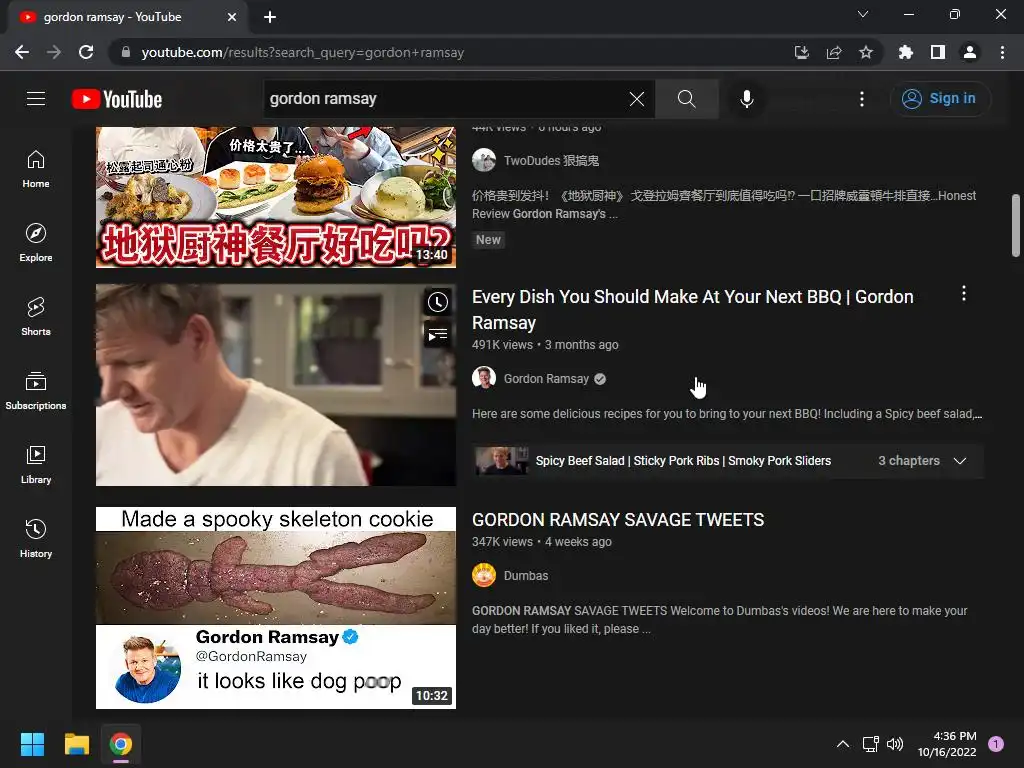Viewport: 1024px width, 768px height.
Task: Visit the Dumbas channel name
Action: coord(526,575)
